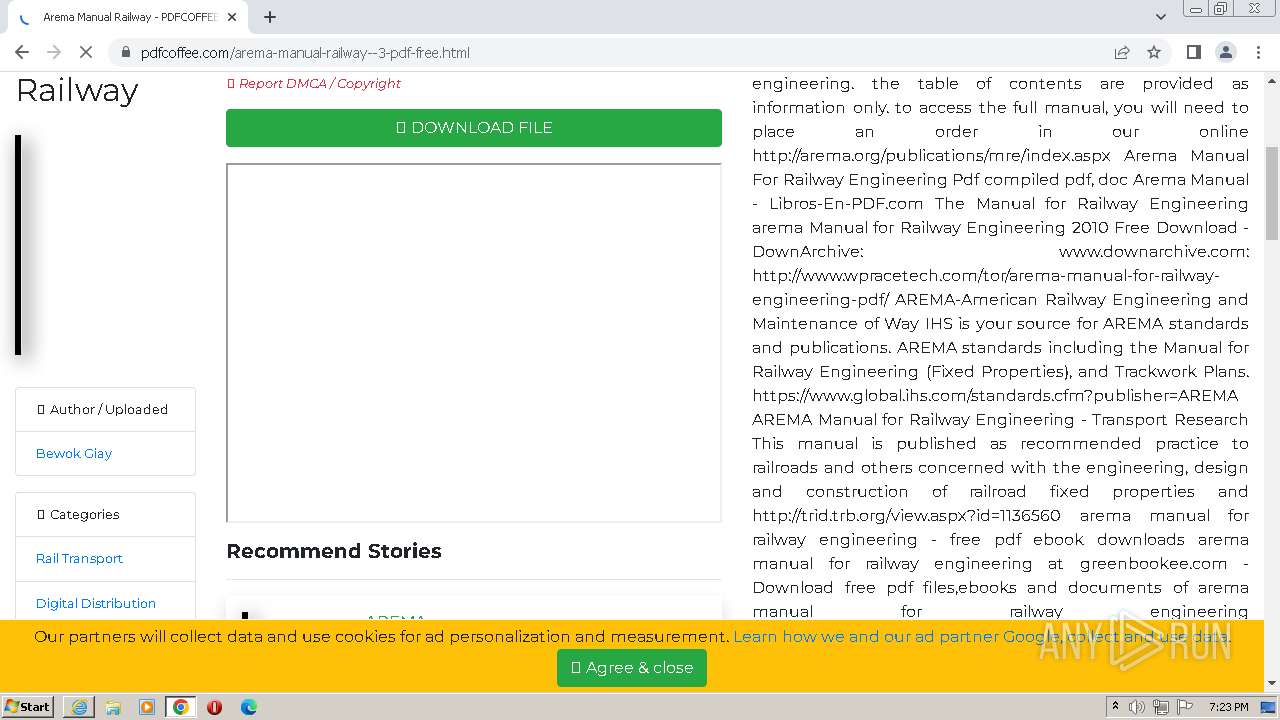Open File Explorer folder in taskbar
The image size is (1280, 720).
113,707
